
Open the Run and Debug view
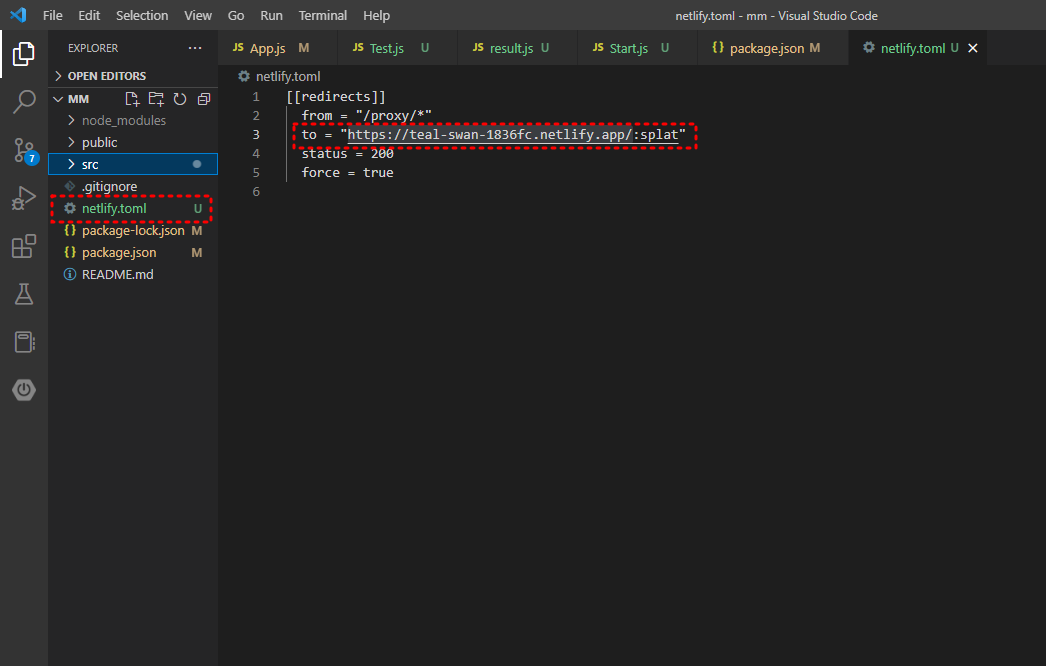(23, 198)
